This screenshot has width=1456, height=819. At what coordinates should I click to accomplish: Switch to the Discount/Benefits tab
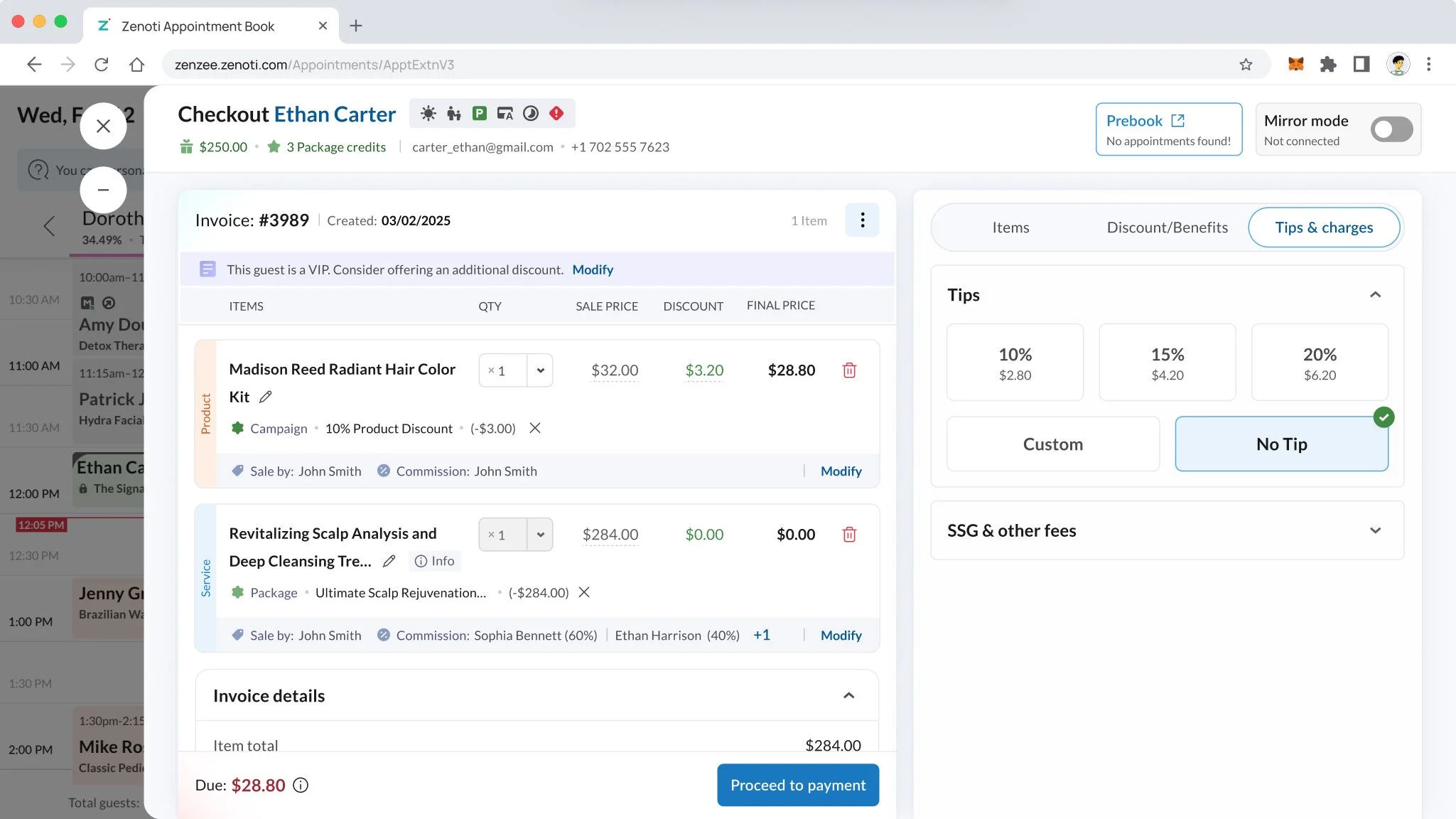point(1167,227)
